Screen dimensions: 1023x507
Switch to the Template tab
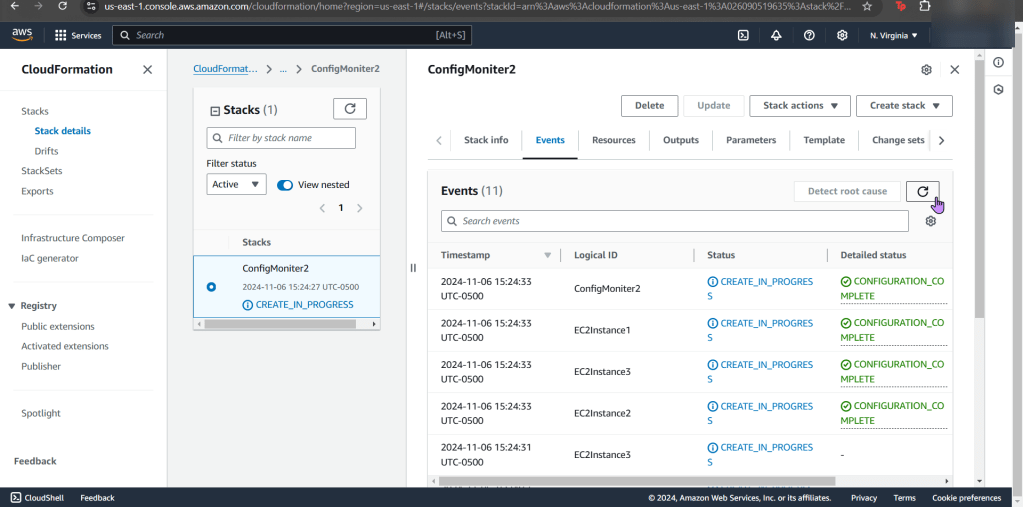824,141
